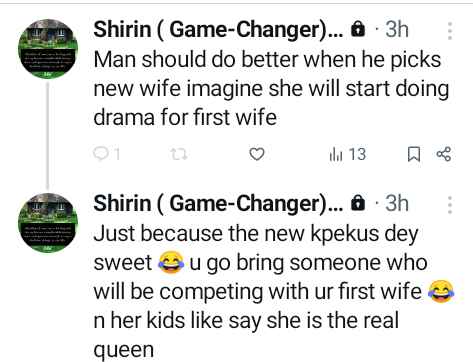Click the 3h timestamp on second post
Image resolution: width=473 pixels, height=362 pixels.
point(397,203)
